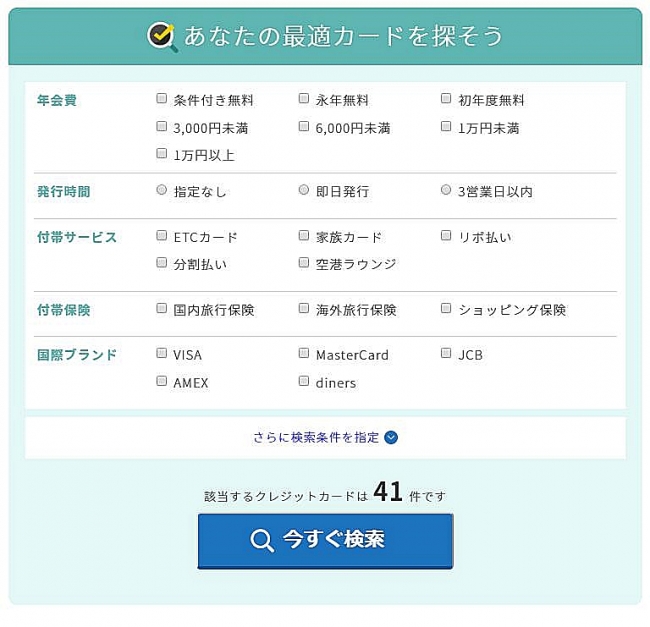Toggle the diners brand checkbox
This screenshot has width=650, height=627.
click(x=304, y=382)
